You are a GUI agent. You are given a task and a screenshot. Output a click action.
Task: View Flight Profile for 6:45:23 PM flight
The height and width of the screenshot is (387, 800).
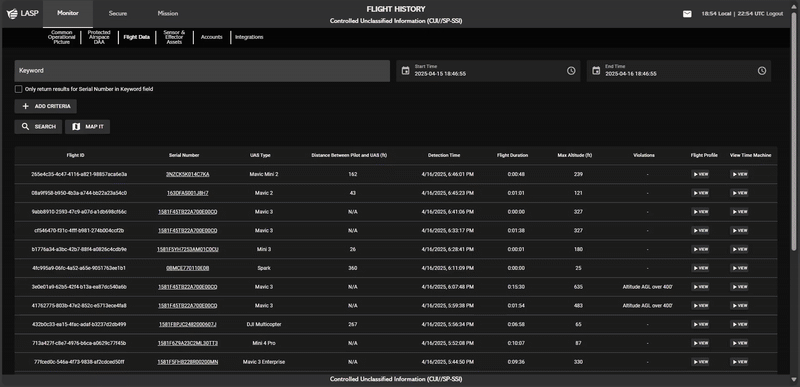pos(700,193)
